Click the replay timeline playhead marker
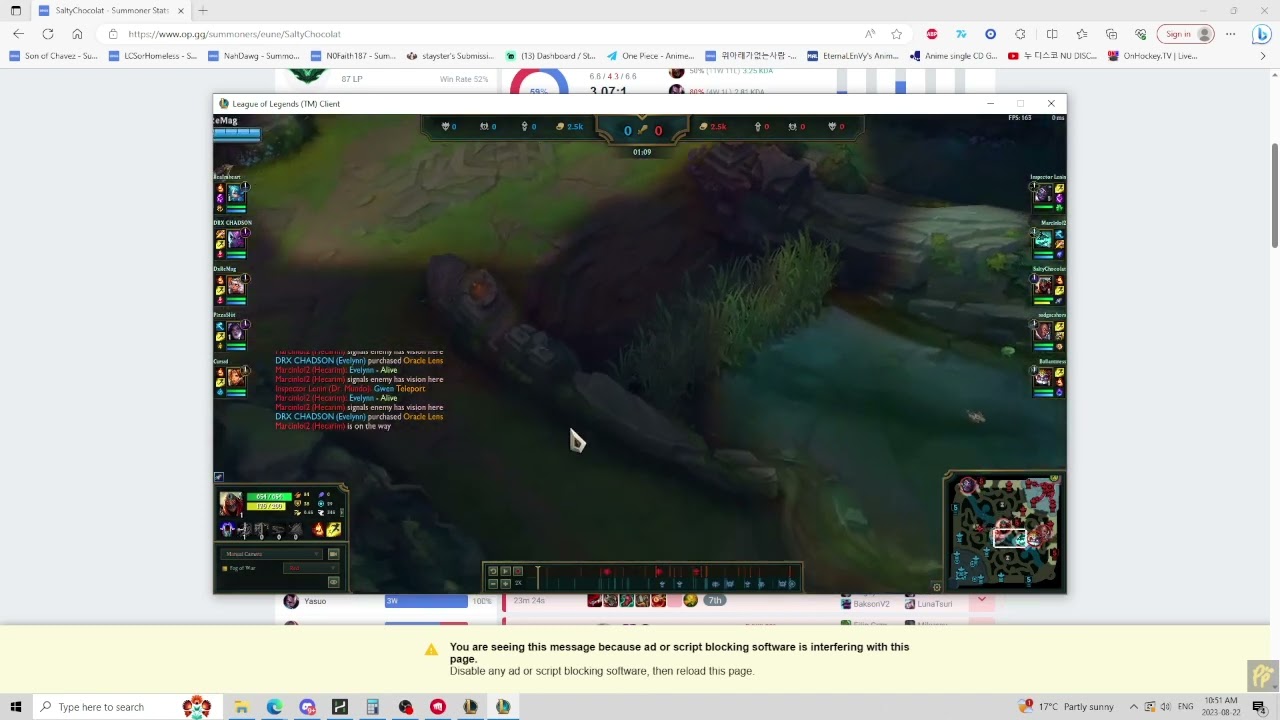The image size is (1280, 720). (x=538, y=577)
